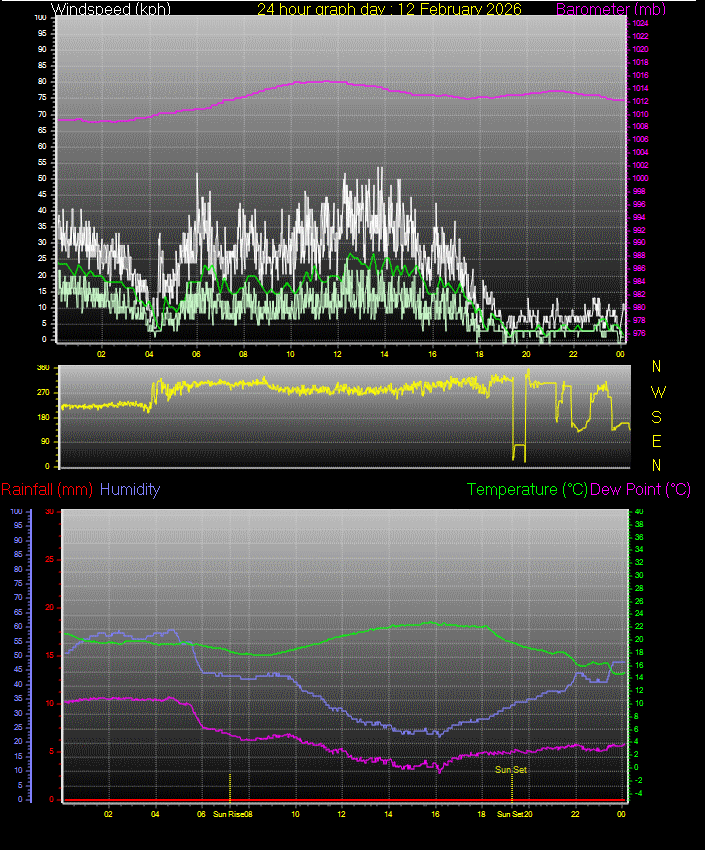This screenshot has width=705, height=850.
Task: Click the blue 50 value on humidity axis
Action: click(18, 655)
